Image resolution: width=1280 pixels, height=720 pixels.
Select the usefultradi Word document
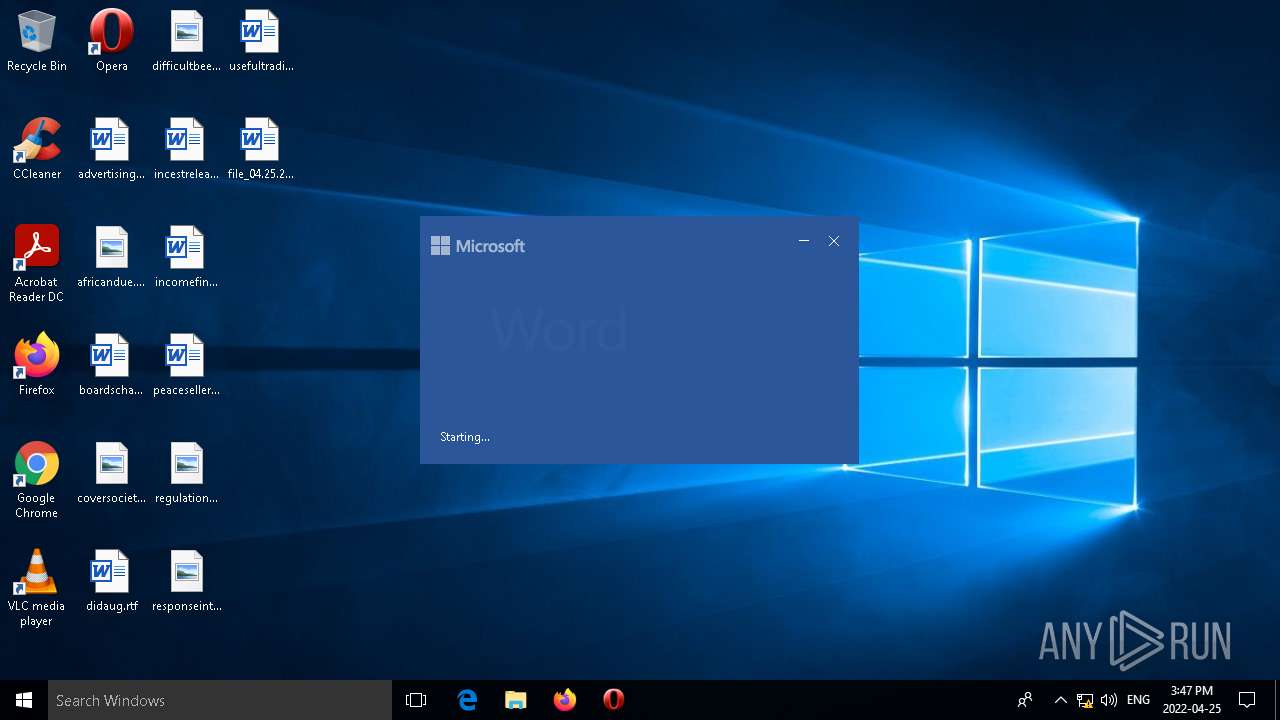[261, 41]
